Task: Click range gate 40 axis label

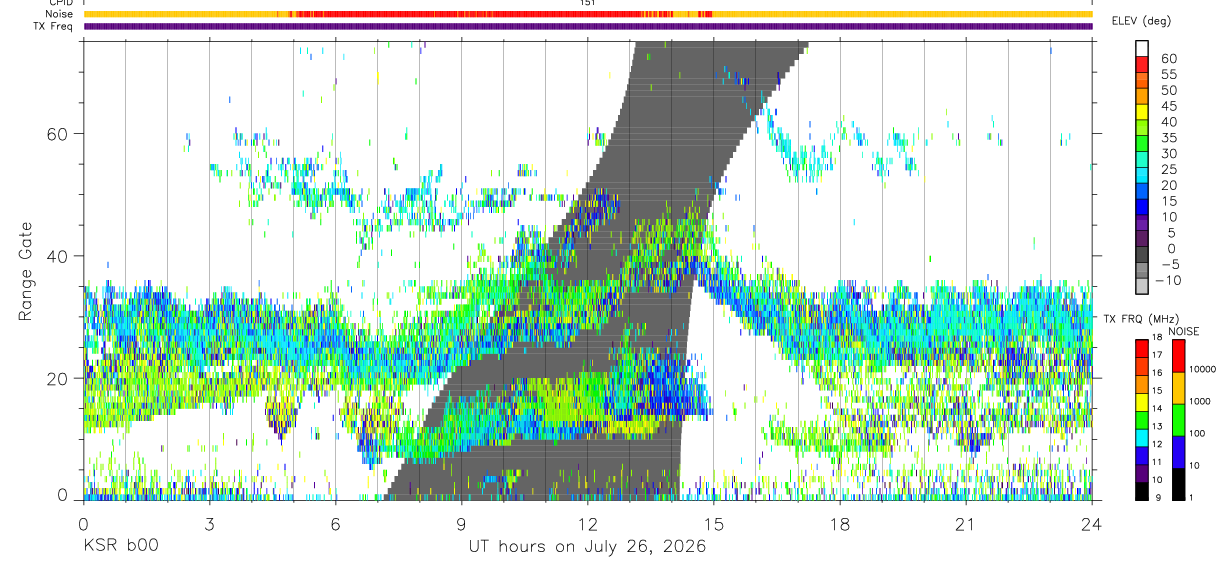Action: click(x=59, y=256)
